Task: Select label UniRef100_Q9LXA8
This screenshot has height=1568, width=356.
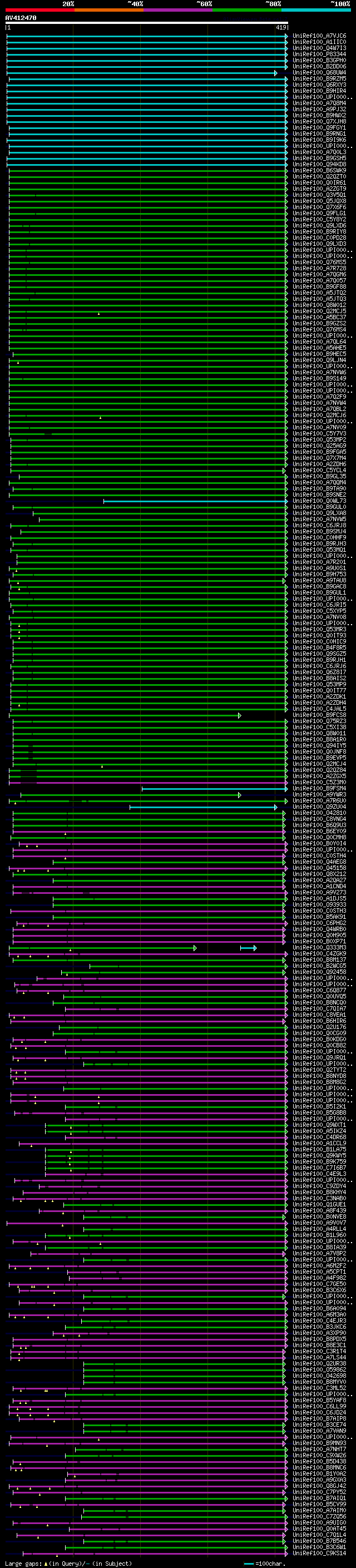Action: click(319, 513)
